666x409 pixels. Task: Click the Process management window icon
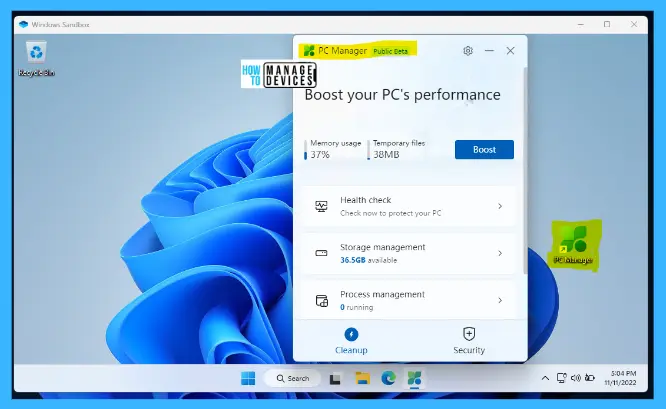click(x=322, y=301)
